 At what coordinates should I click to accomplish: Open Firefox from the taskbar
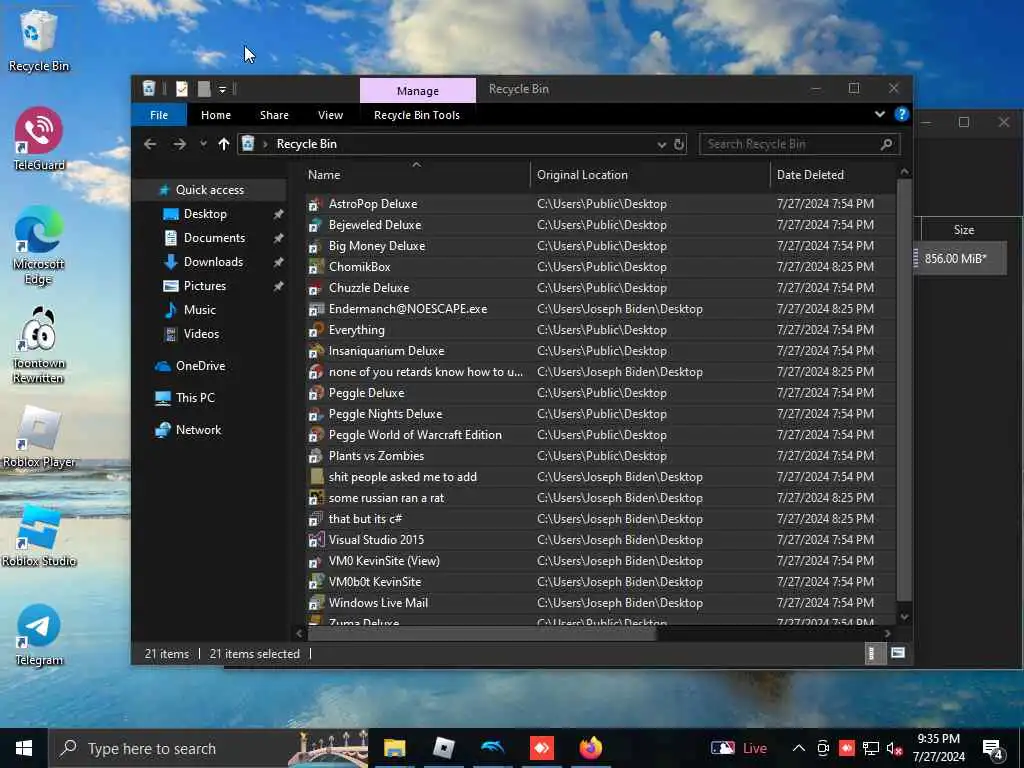point(590,748)
